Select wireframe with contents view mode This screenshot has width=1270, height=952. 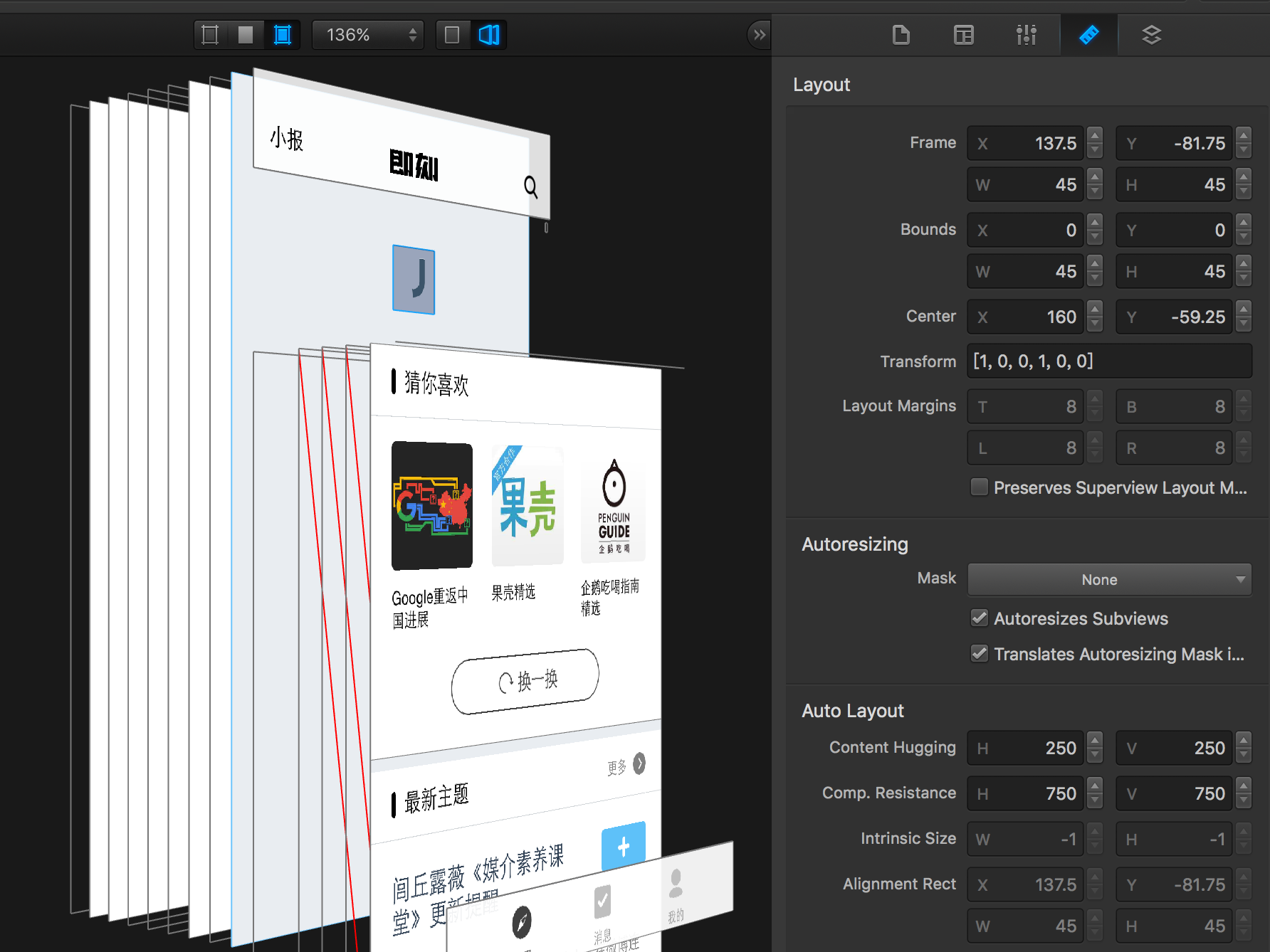pos(283,35)
